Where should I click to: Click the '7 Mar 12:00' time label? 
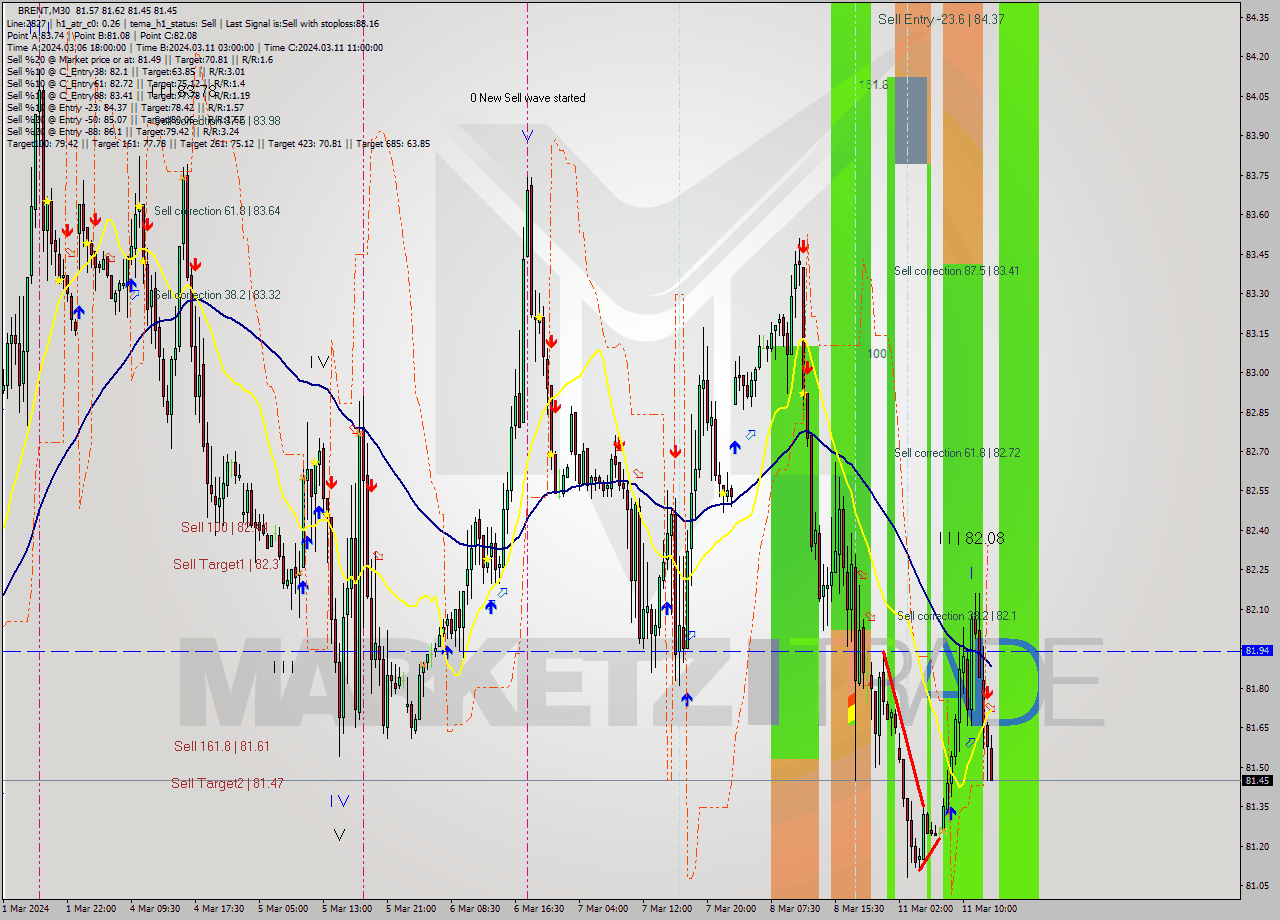(x=667, y=909)
